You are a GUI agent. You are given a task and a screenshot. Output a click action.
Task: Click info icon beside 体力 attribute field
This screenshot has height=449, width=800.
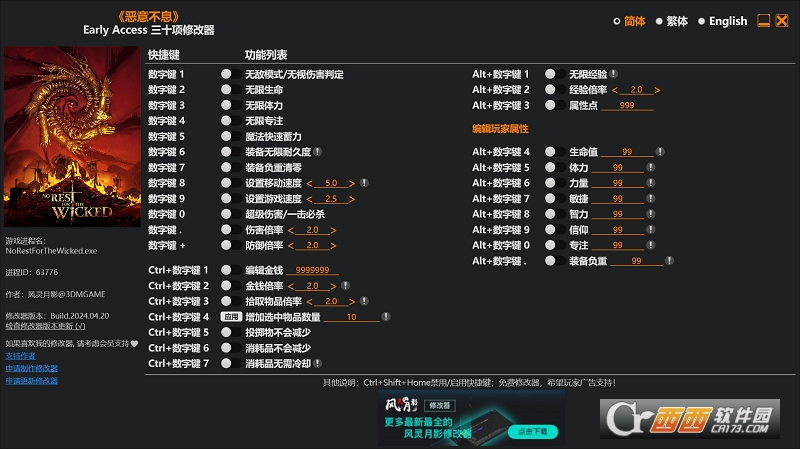pos(651,167)
